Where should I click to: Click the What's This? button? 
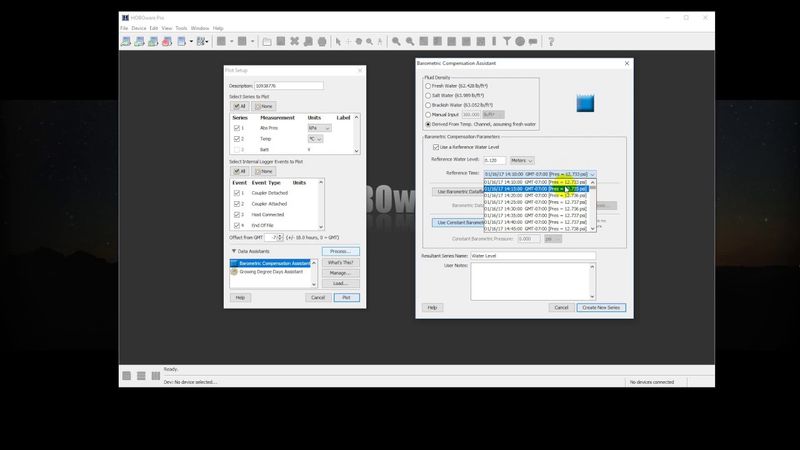341,263
